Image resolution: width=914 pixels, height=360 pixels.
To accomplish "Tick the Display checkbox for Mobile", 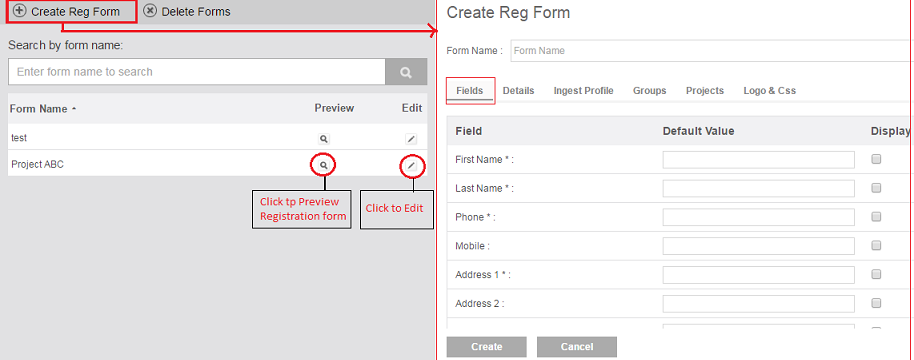I will coord(876,245).
